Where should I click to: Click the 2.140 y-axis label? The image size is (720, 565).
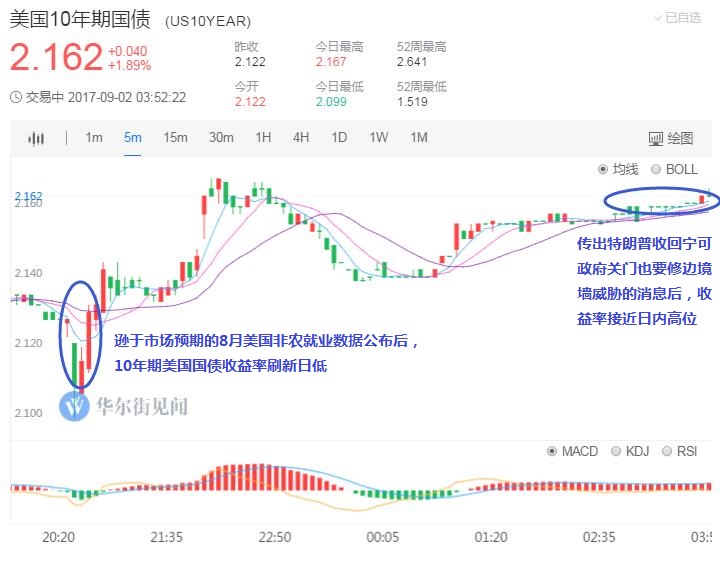(28, 273)
